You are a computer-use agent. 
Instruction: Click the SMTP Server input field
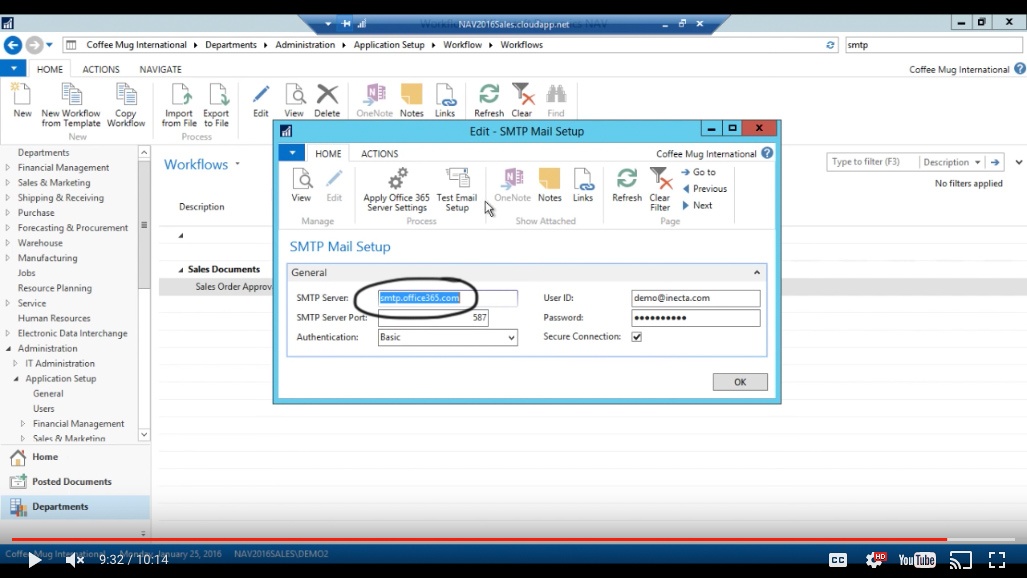pyautogui.click(x=447, y=298)
